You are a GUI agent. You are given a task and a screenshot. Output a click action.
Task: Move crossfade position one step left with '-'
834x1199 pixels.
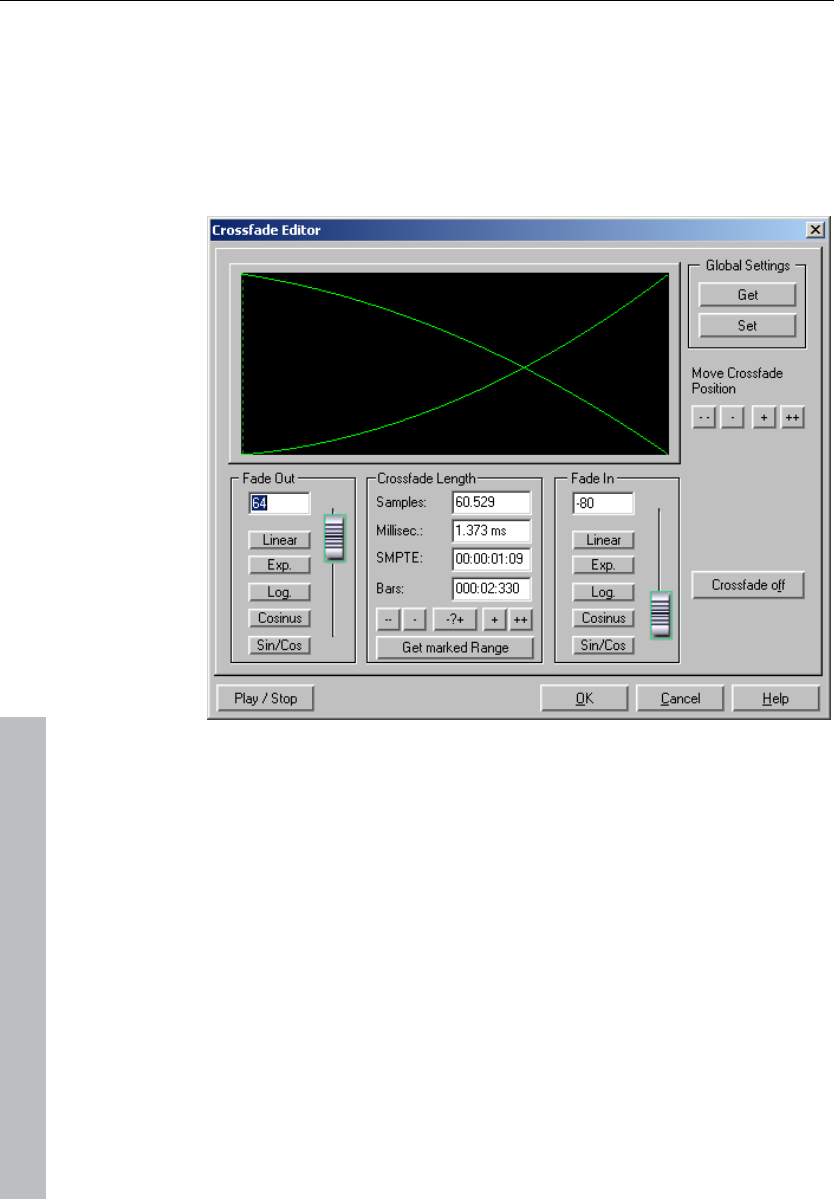[732, 418]
